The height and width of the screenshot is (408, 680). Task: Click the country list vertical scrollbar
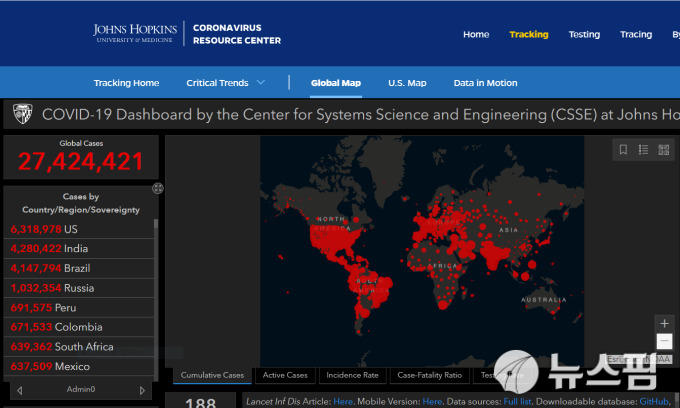[156, 299]
